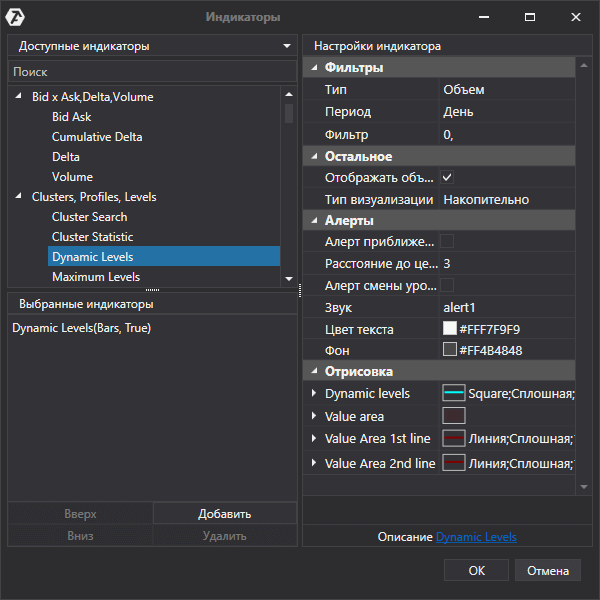Select Cluster Search in indicator tree
Image resolution: width=600 pixels, height=600 pixels.
89,217
